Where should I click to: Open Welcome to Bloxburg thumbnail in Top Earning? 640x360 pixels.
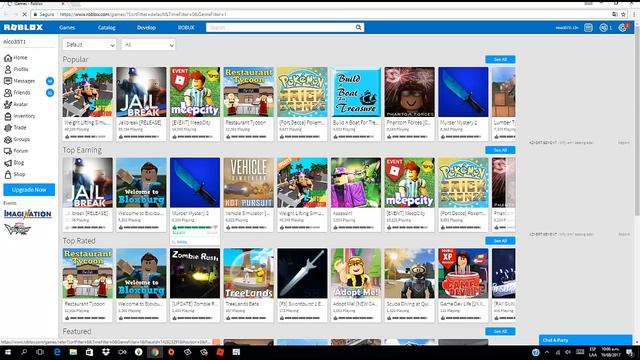pos(141,182)
